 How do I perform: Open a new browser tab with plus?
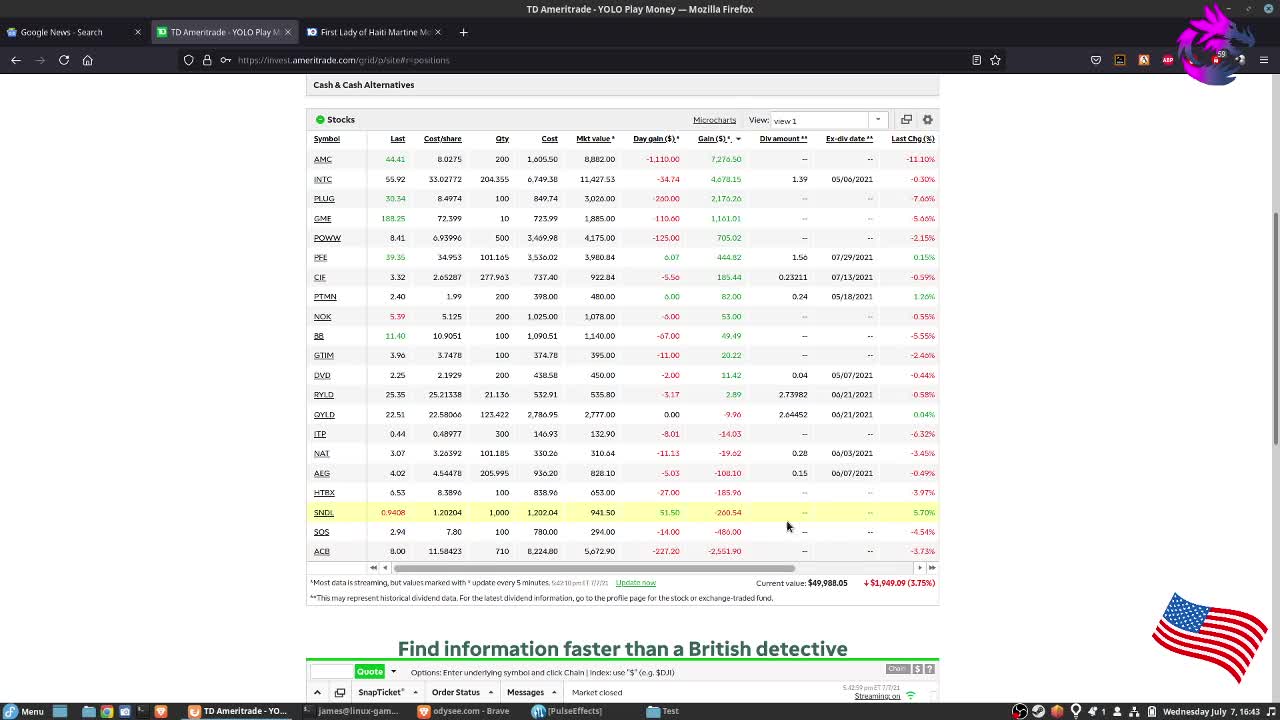pyautogui.click(x=463, y=32)
